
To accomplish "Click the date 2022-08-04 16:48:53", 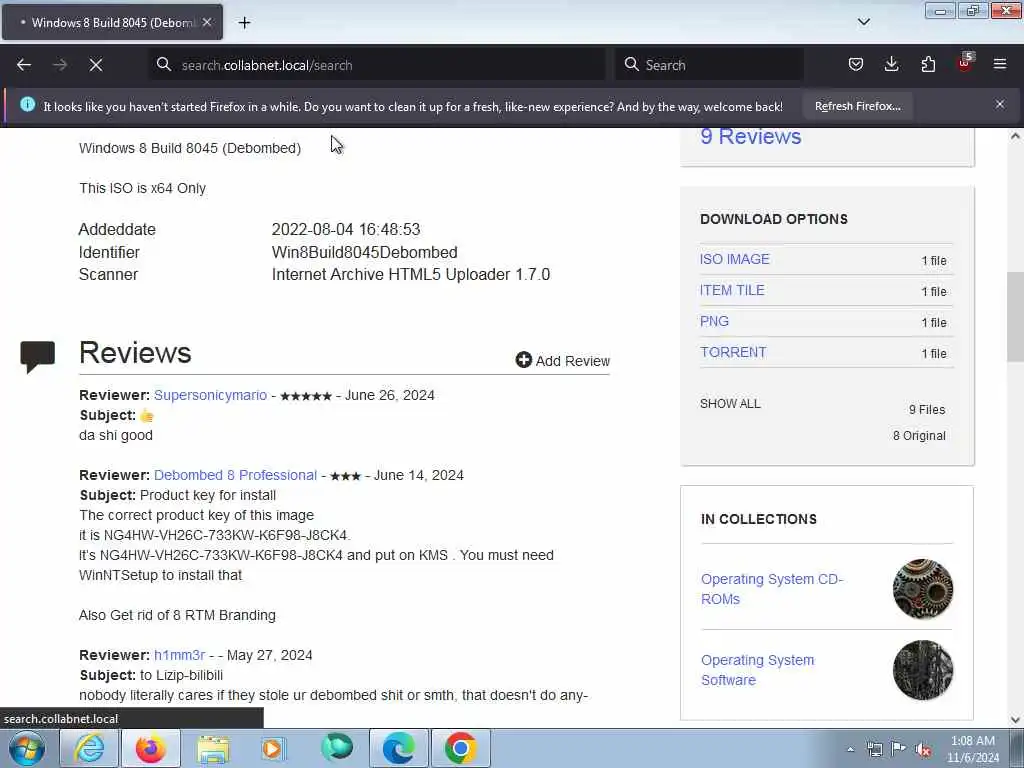I will click(346, 229).
